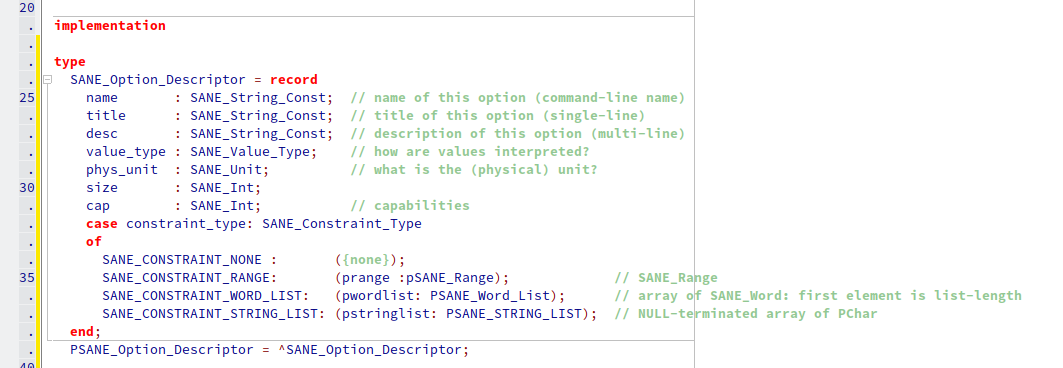Click line number 25 in the gutter

27,98
